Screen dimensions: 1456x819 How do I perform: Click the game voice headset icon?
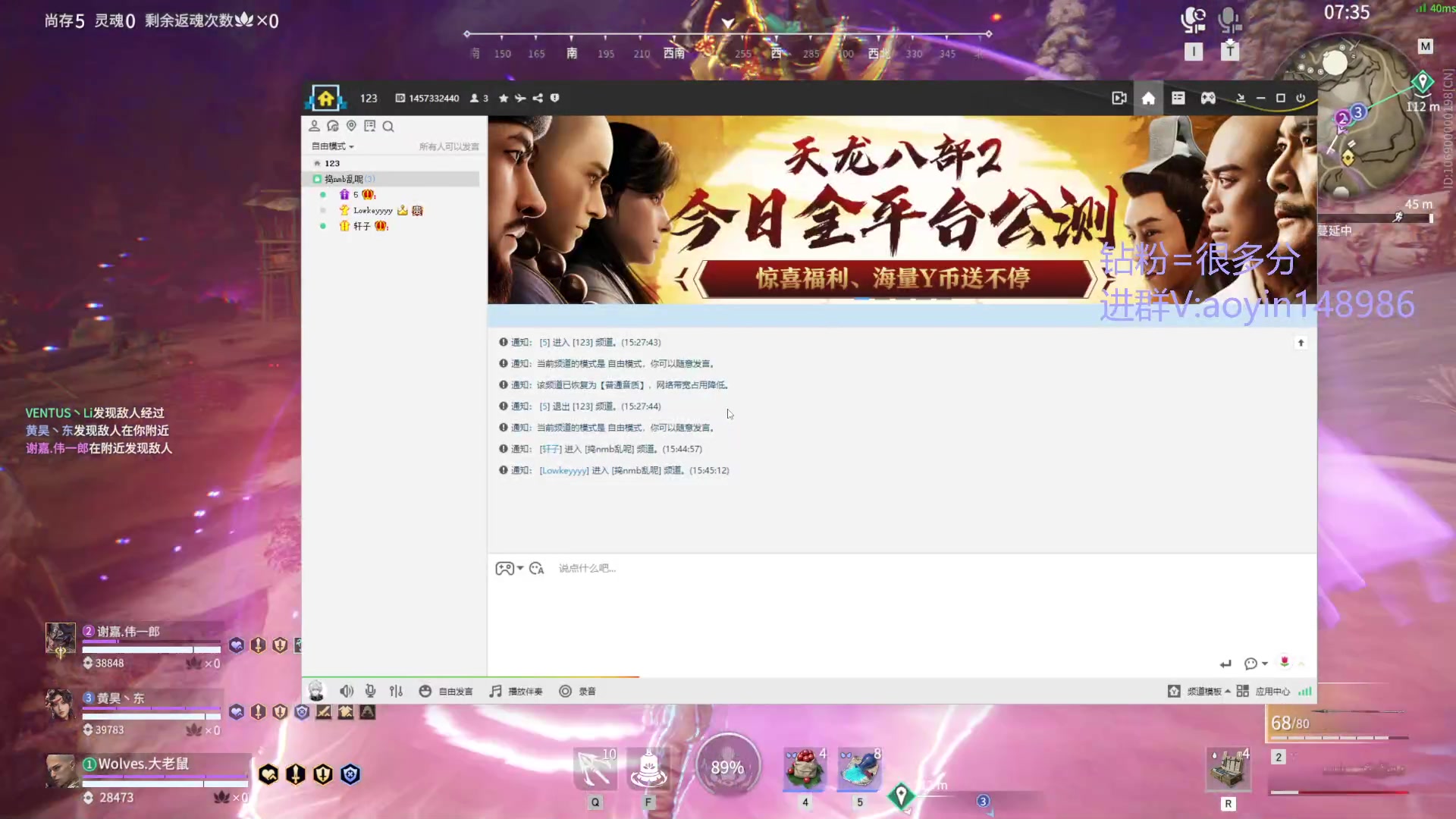click(1194, 20)
